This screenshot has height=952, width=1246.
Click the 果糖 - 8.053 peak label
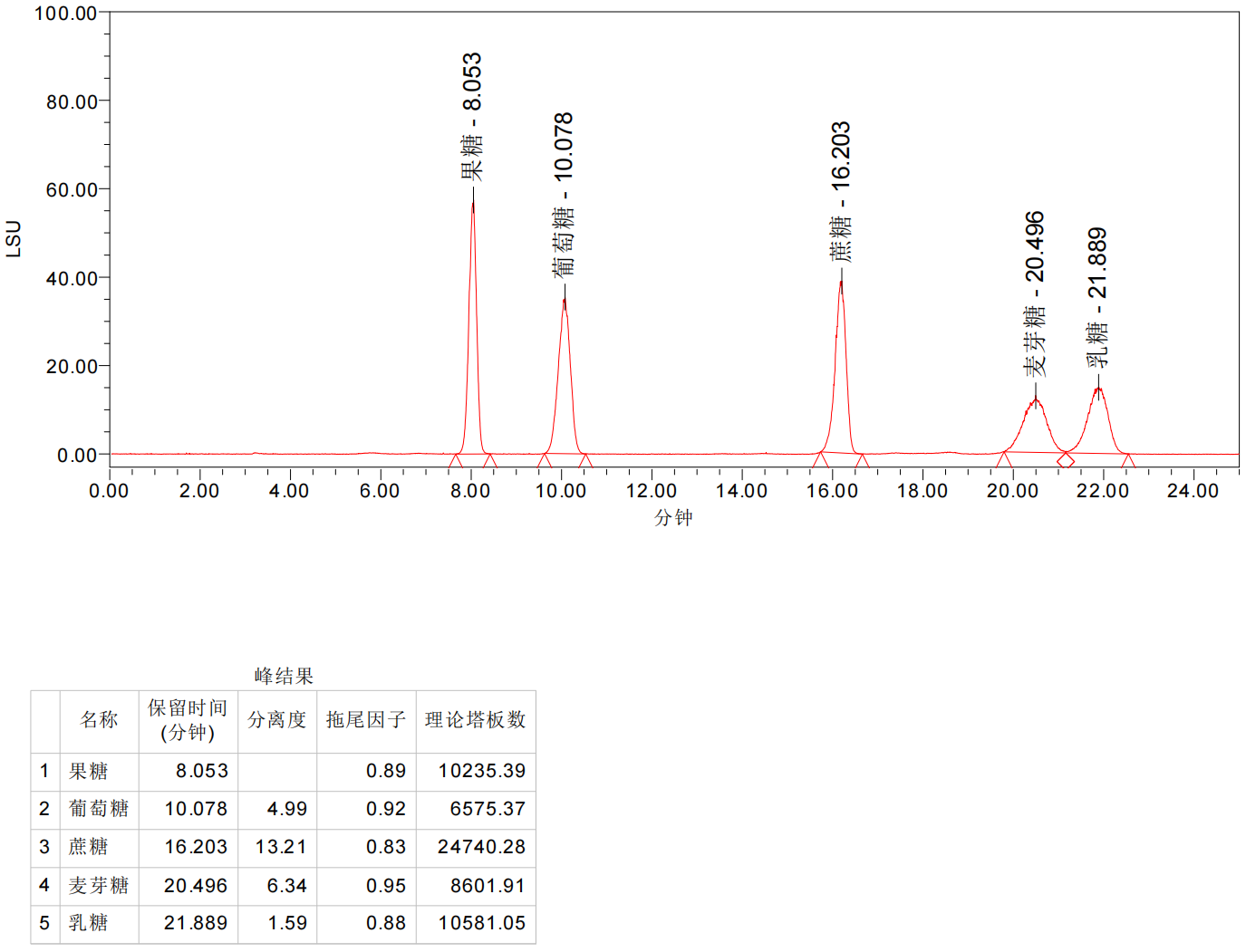472,116
